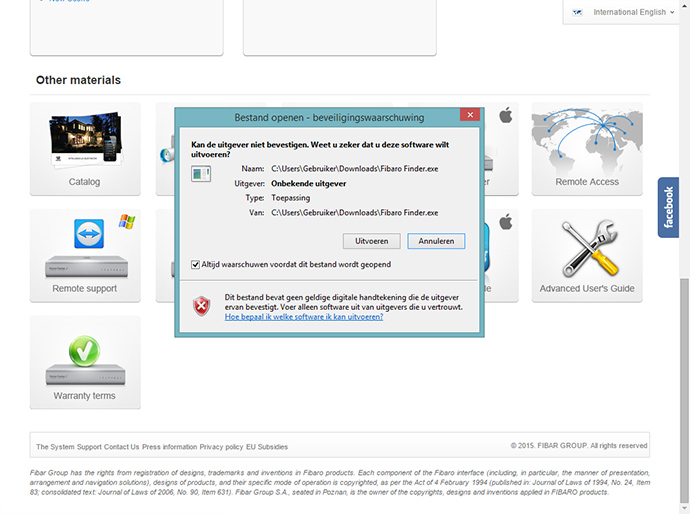The height and width of the screenshot is (514, 690).
Task: Click the language flag icon
Action: pos(577,12)
